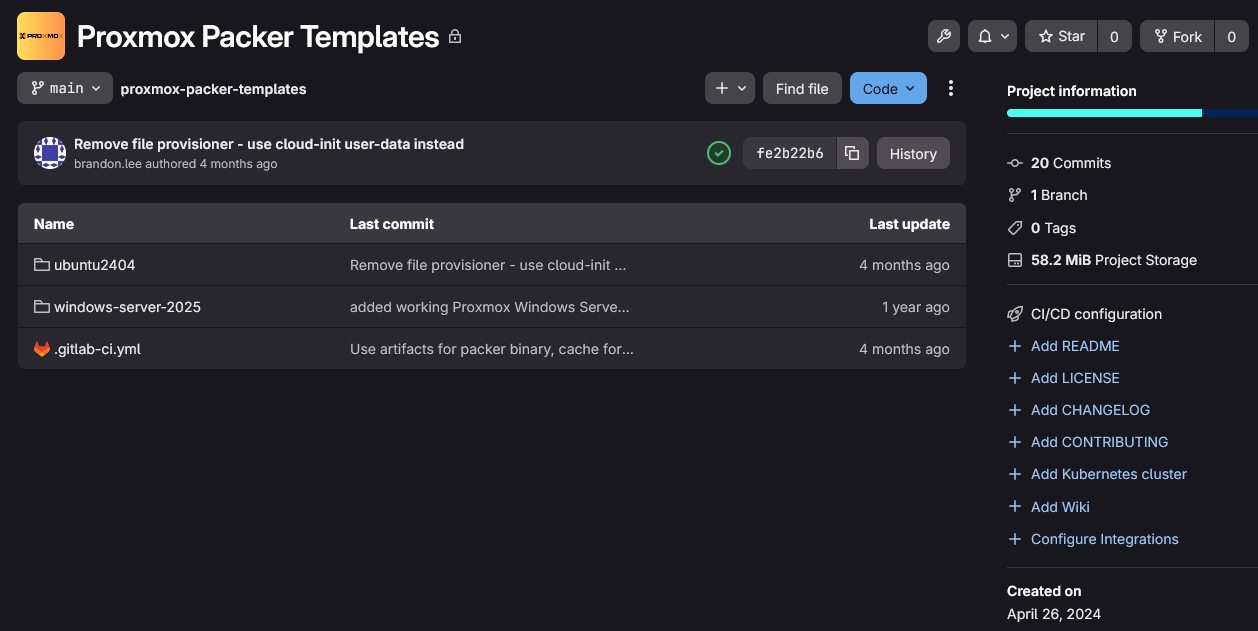
Task: Click the plus icon beside Add README
Action: click(1015, 346)
